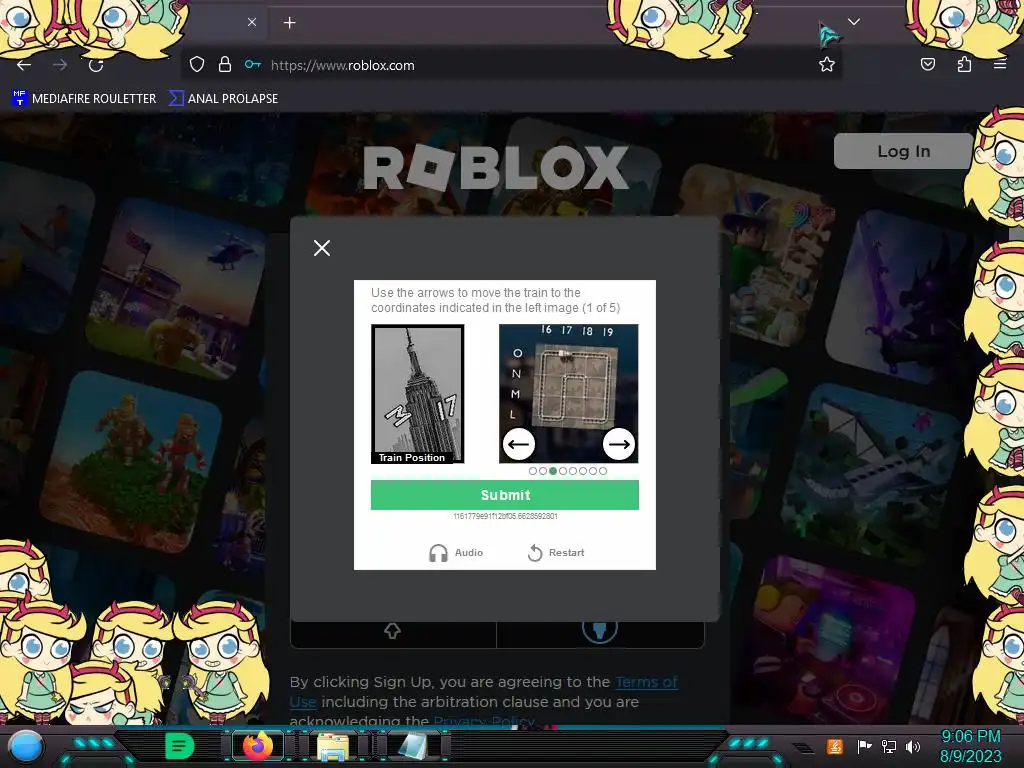The image size is (1024, 768).
Task: Click the circular restart arrow icon
Action: click(x=535, y=552)
